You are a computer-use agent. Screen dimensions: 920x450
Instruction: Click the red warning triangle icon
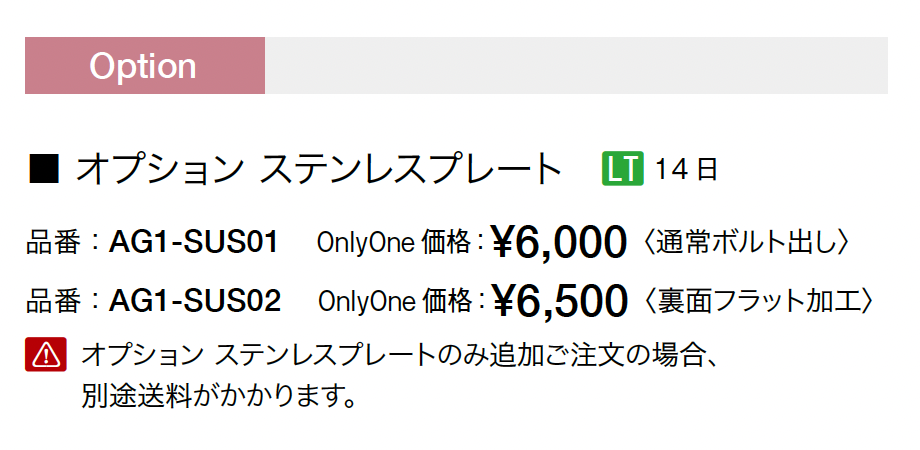[46, 354]
